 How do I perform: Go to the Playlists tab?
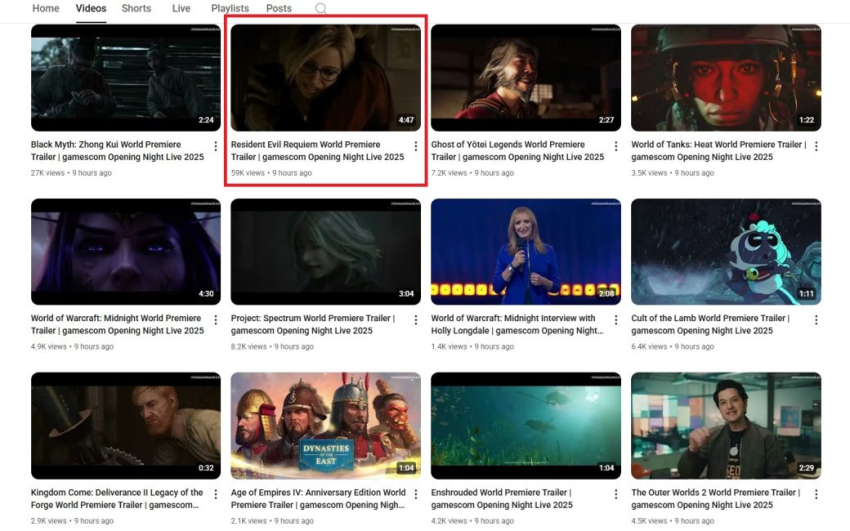pos(230,9)
